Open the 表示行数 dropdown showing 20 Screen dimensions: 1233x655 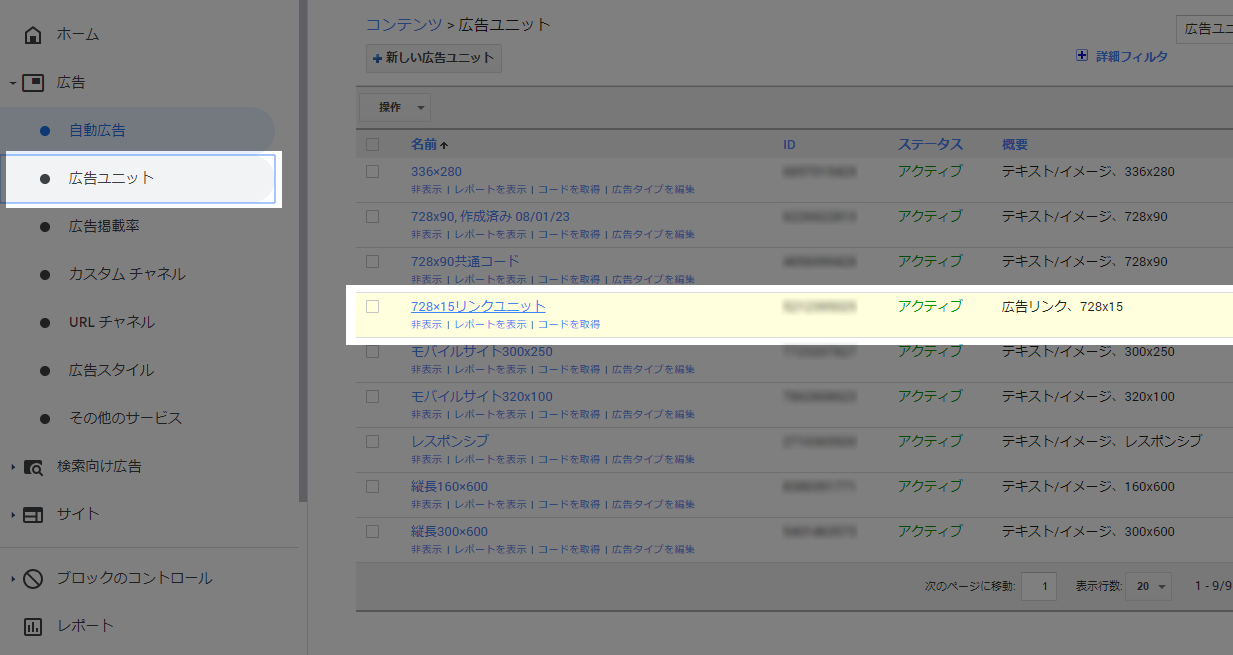(x=1148, y=586)
